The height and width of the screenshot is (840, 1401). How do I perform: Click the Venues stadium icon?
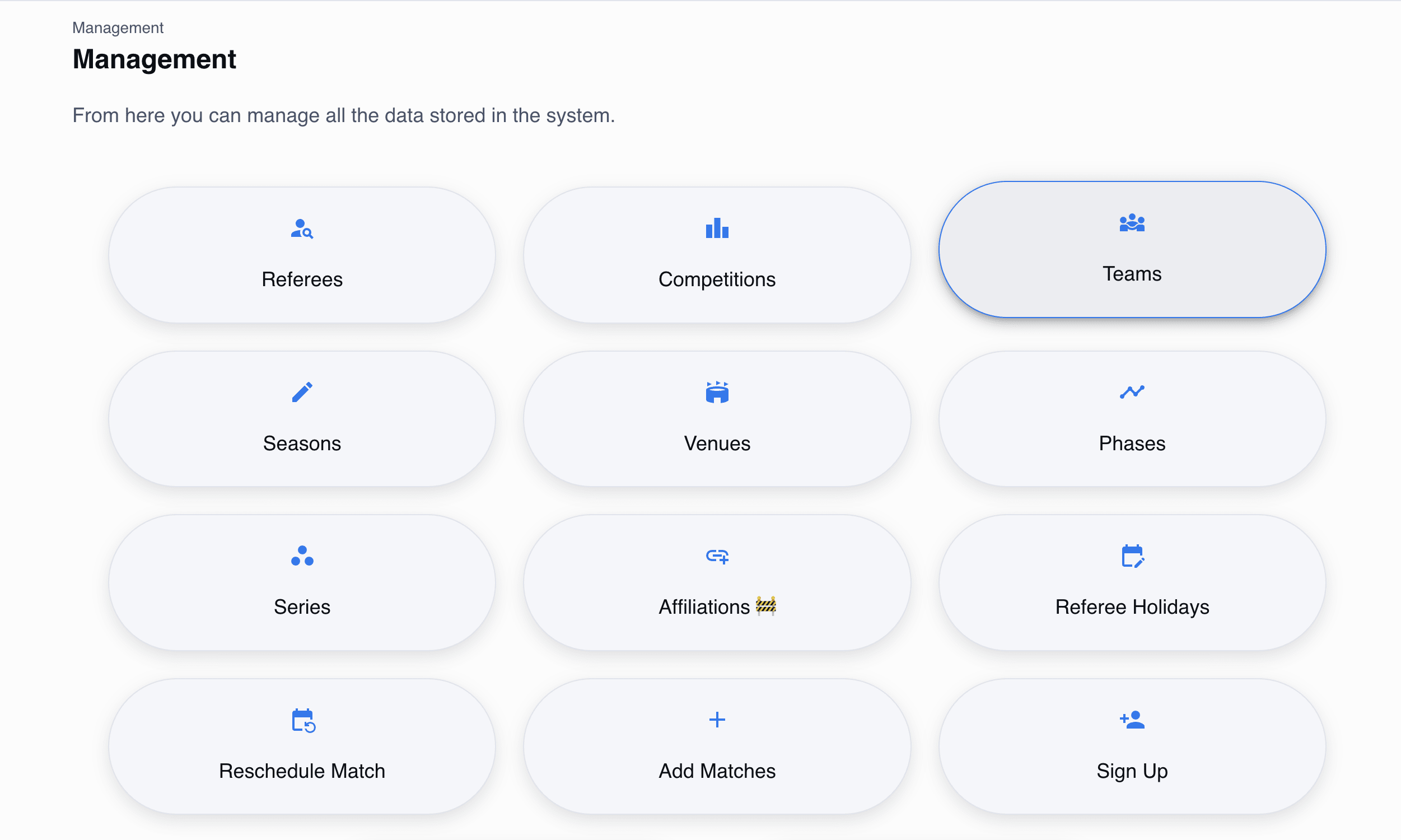[x=717, y=392]
